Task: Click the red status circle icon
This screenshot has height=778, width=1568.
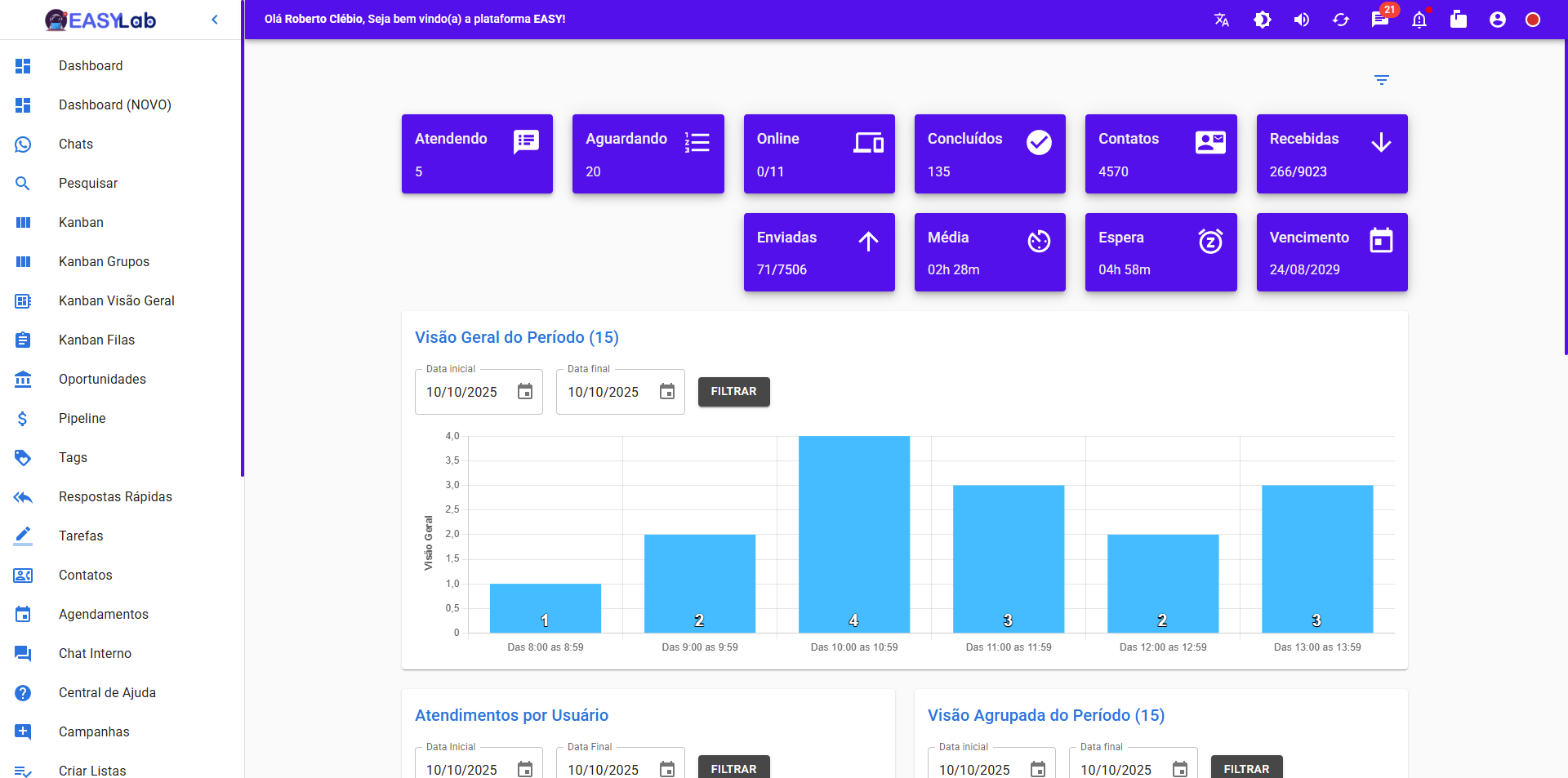Action: pyautogui.click(x=1533, y=20)
